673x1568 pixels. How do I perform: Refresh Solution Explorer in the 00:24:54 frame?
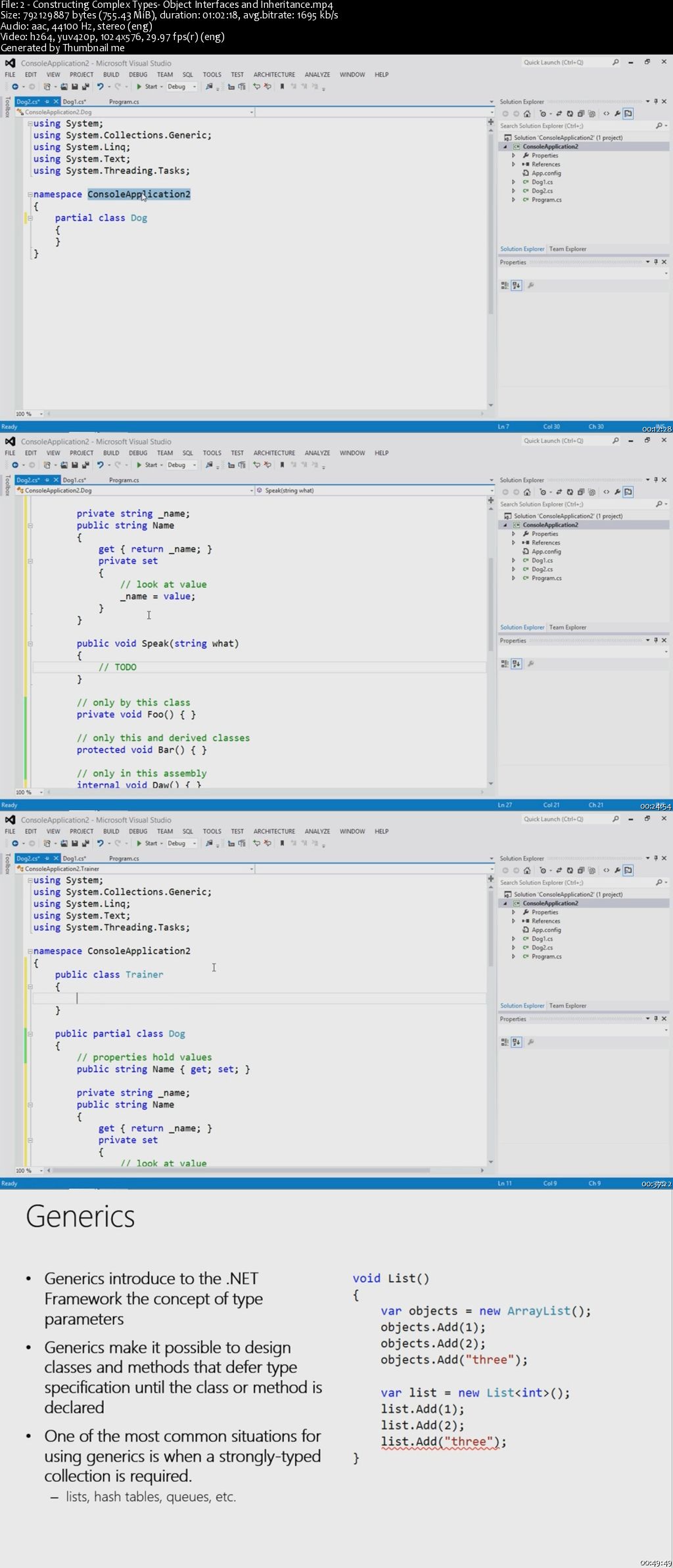coord(570,492)
